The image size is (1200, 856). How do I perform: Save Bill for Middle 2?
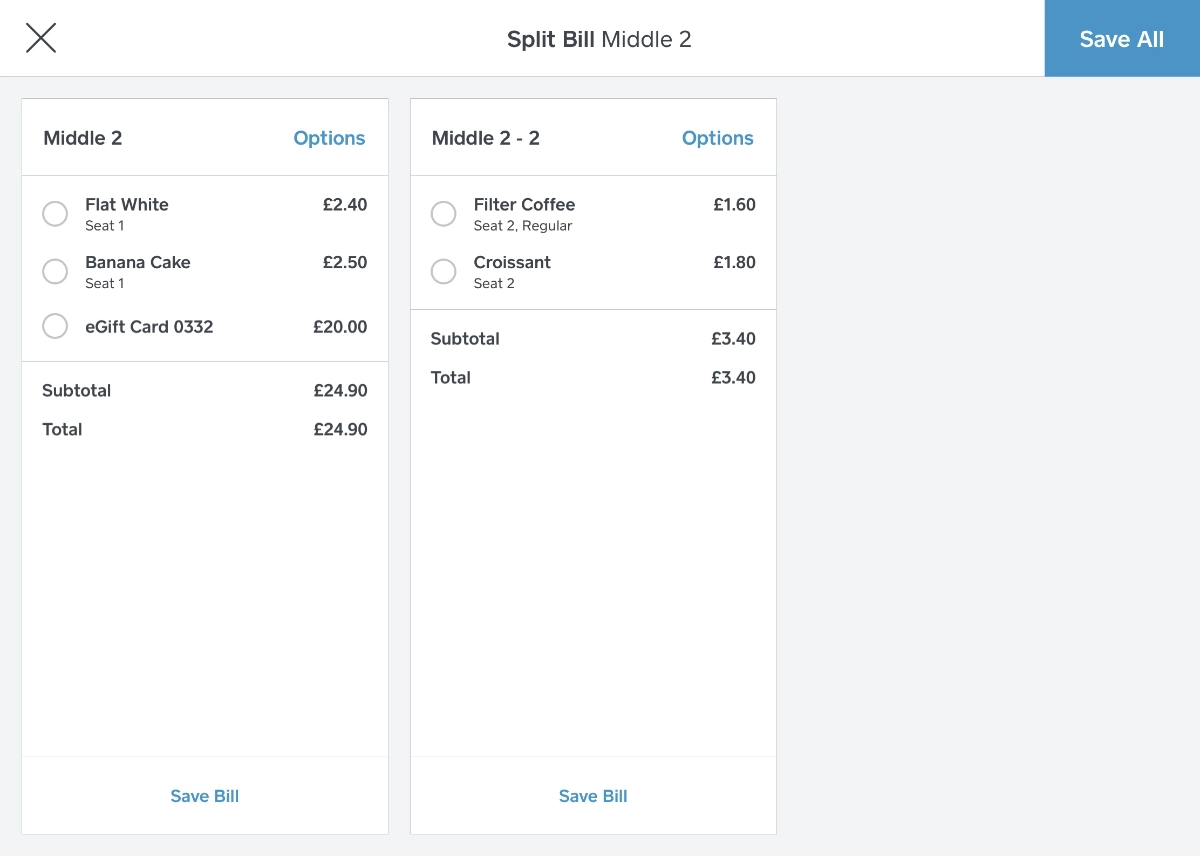pyautogui.click(x=205, y=796)
